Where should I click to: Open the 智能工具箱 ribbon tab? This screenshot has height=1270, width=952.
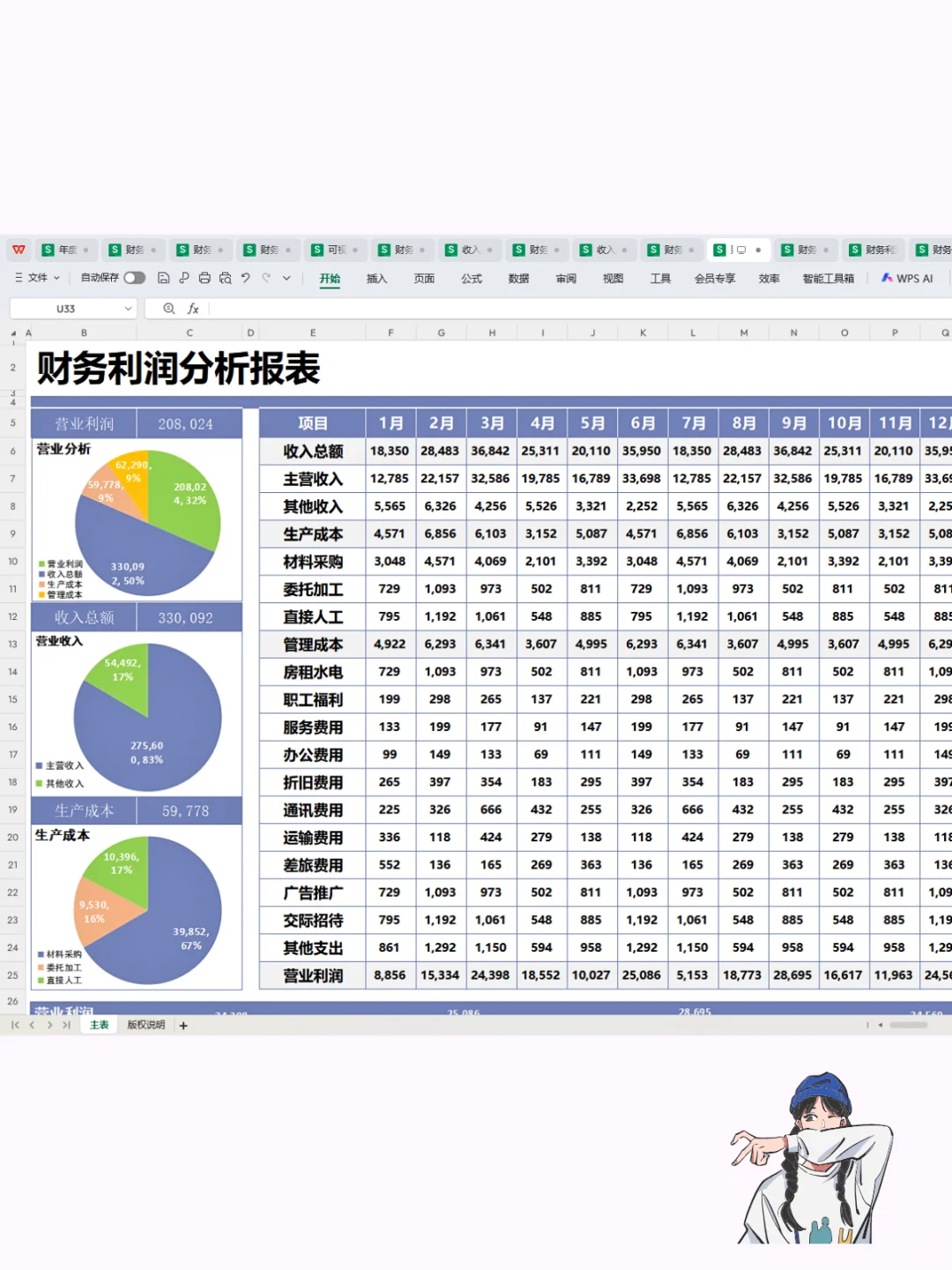pyautogui.click(x=827, y=278)
